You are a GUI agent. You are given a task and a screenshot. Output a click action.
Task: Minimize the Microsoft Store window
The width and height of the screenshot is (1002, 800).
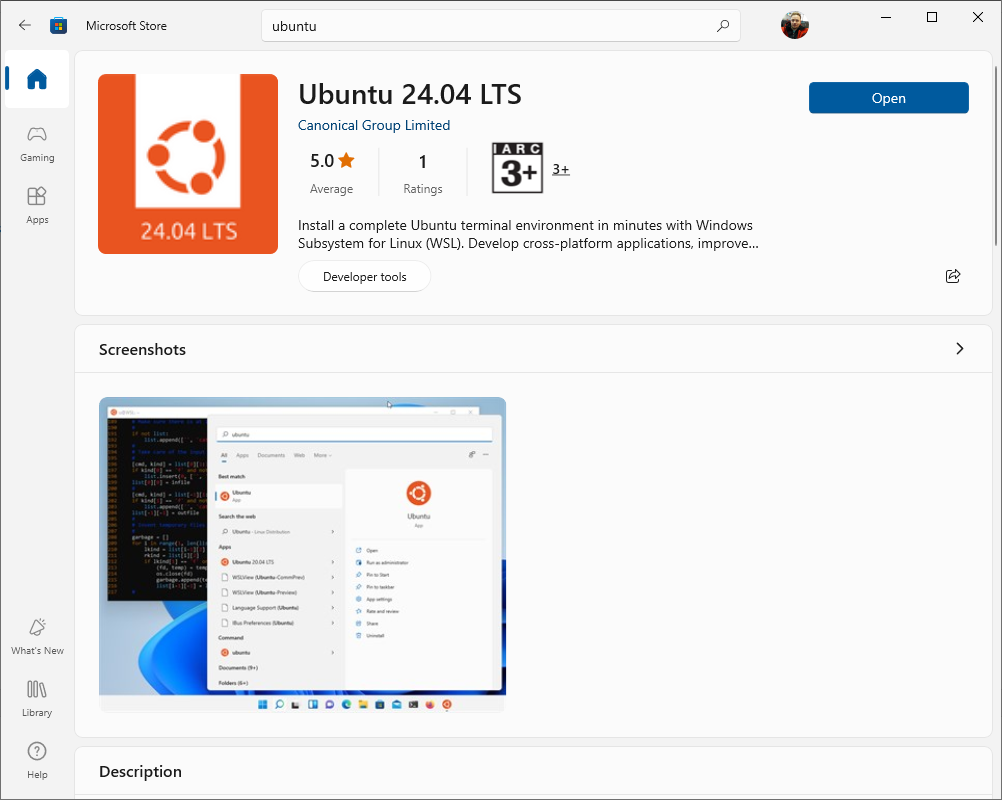tap(886, 17)
